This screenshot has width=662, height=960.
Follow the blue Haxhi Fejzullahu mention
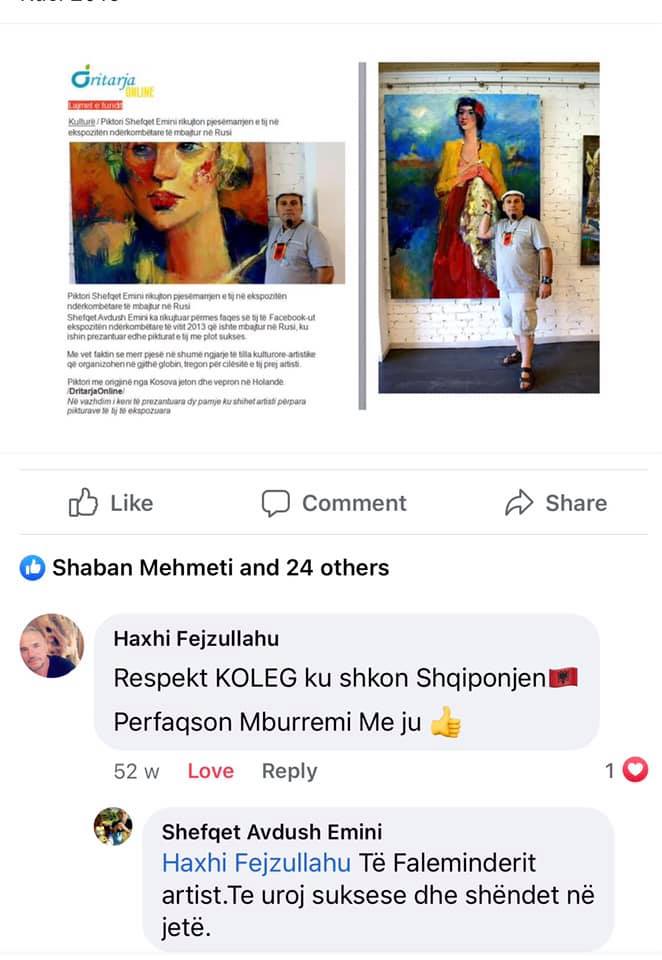tap(256, 863)
